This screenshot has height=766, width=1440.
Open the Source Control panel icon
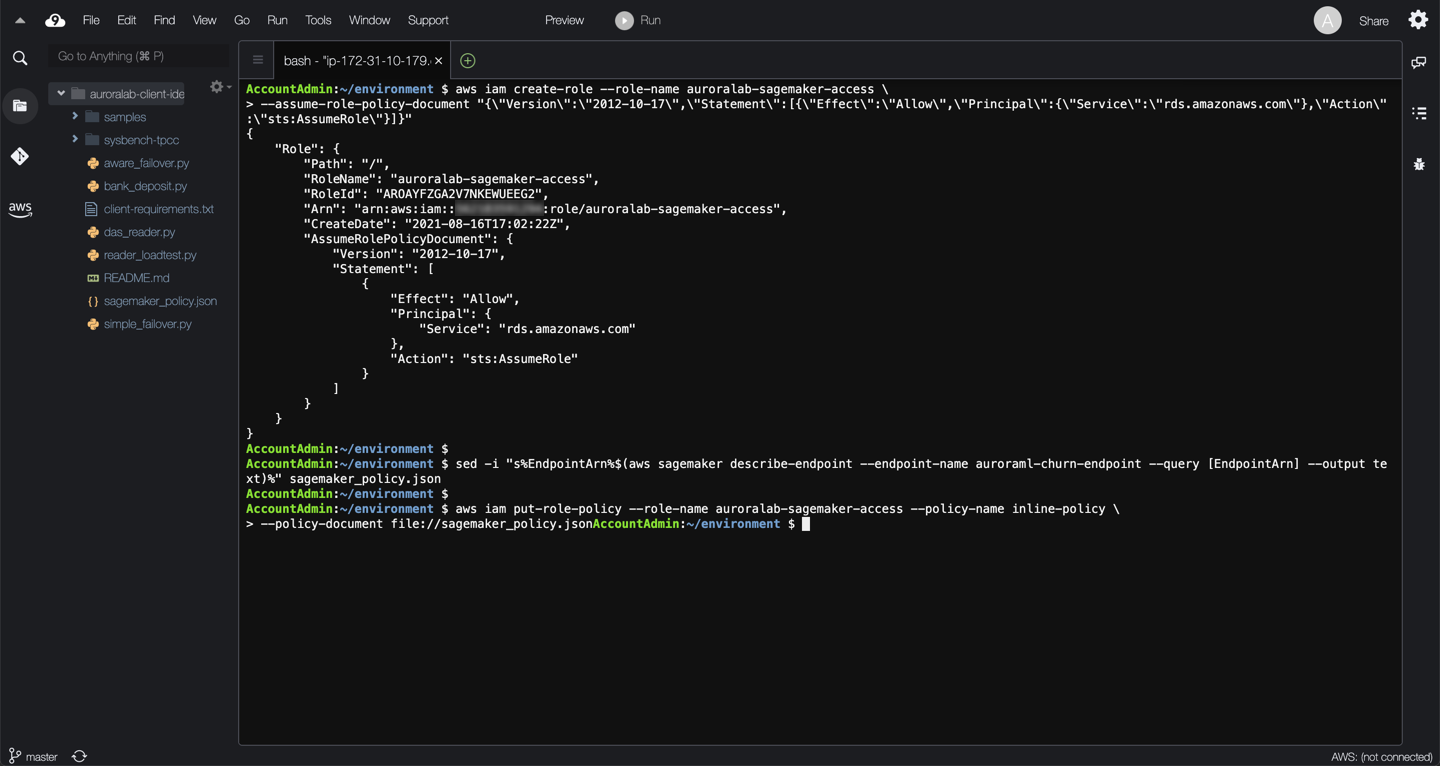pos(20,156)
